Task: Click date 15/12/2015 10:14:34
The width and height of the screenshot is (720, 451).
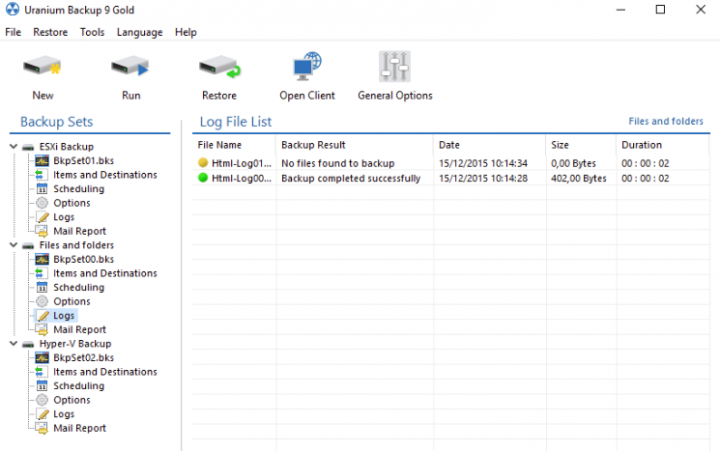Action: (483, 163)
